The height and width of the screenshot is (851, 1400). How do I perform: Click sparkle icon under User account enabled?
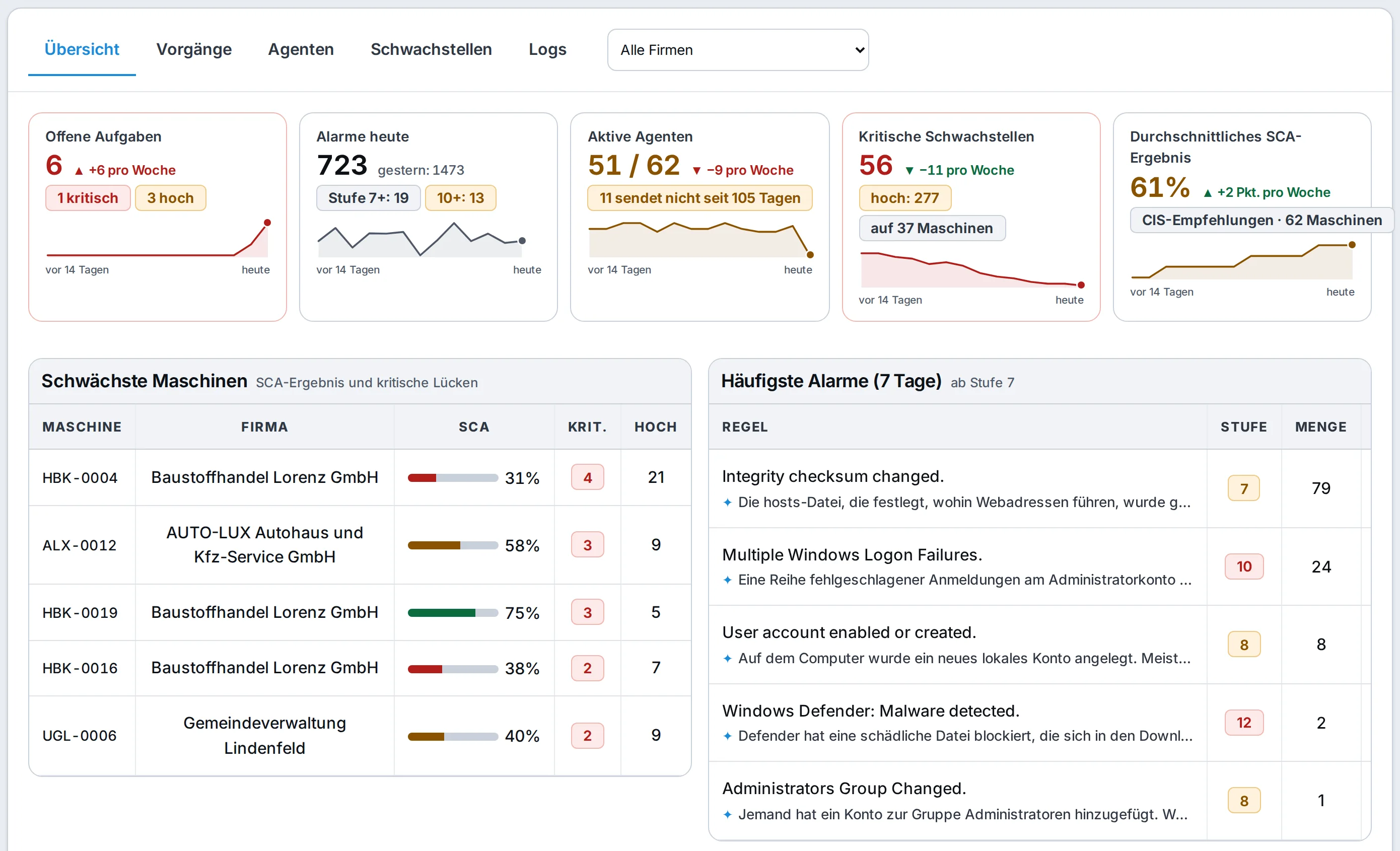pos(727,659)
